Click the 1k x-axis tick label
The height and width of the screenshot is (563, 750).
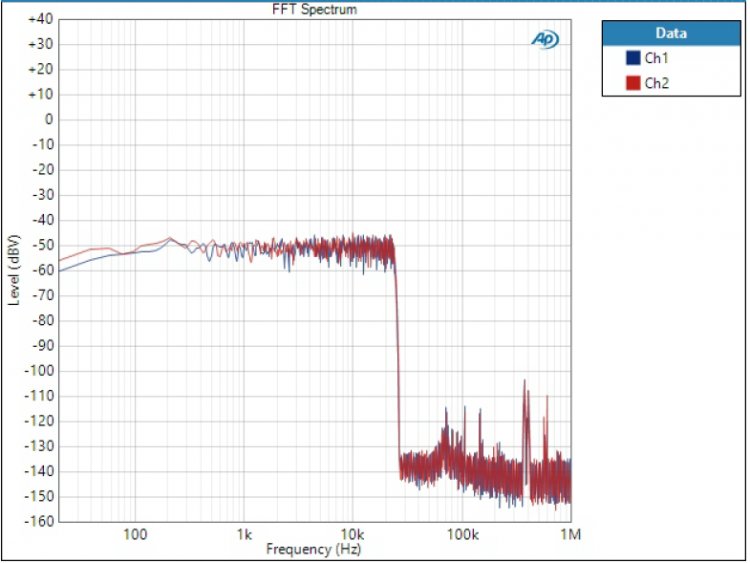(x=244, y=534)
